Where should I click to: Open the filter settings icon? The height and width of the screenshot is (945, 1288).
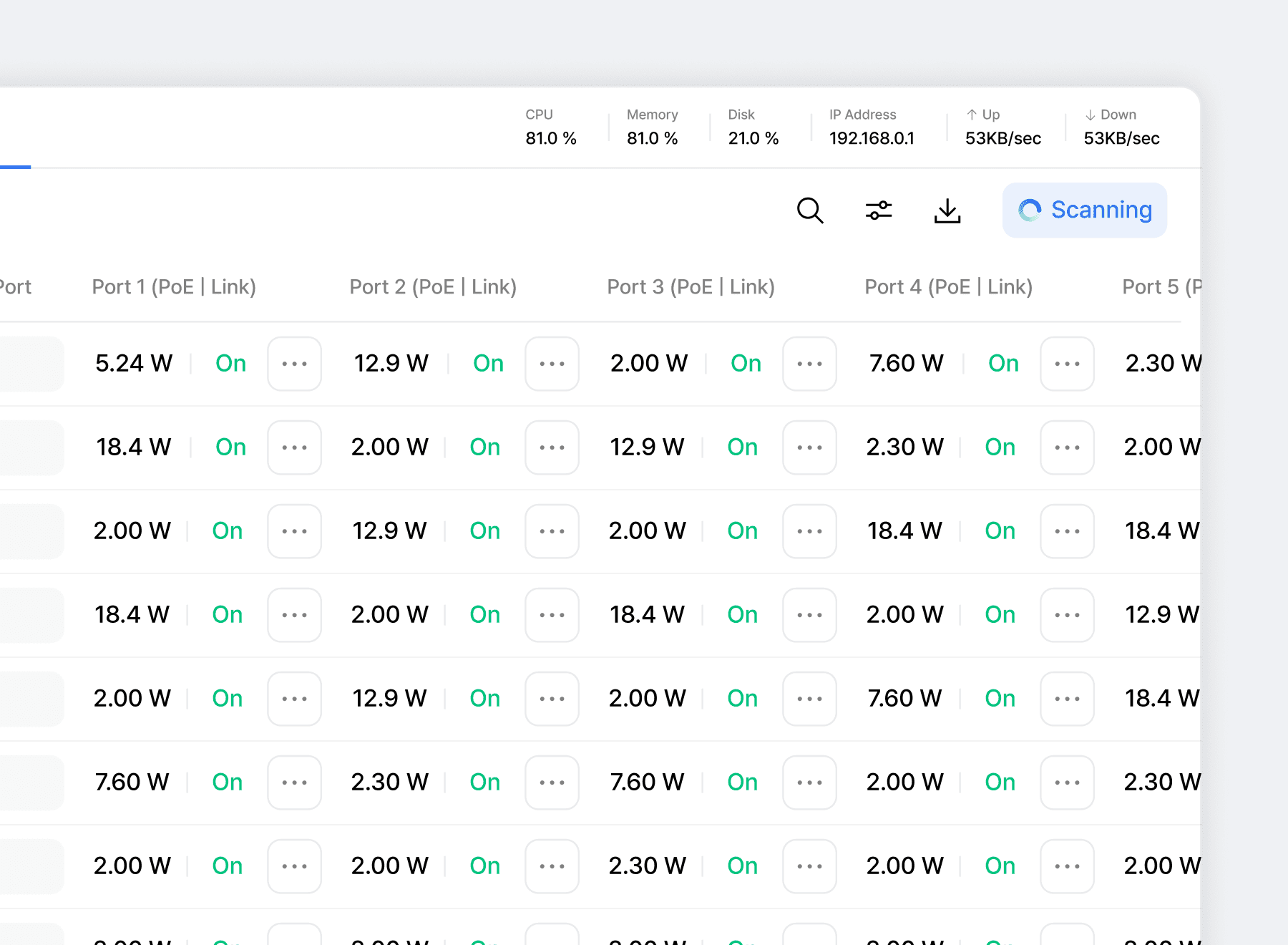(879, 210)
